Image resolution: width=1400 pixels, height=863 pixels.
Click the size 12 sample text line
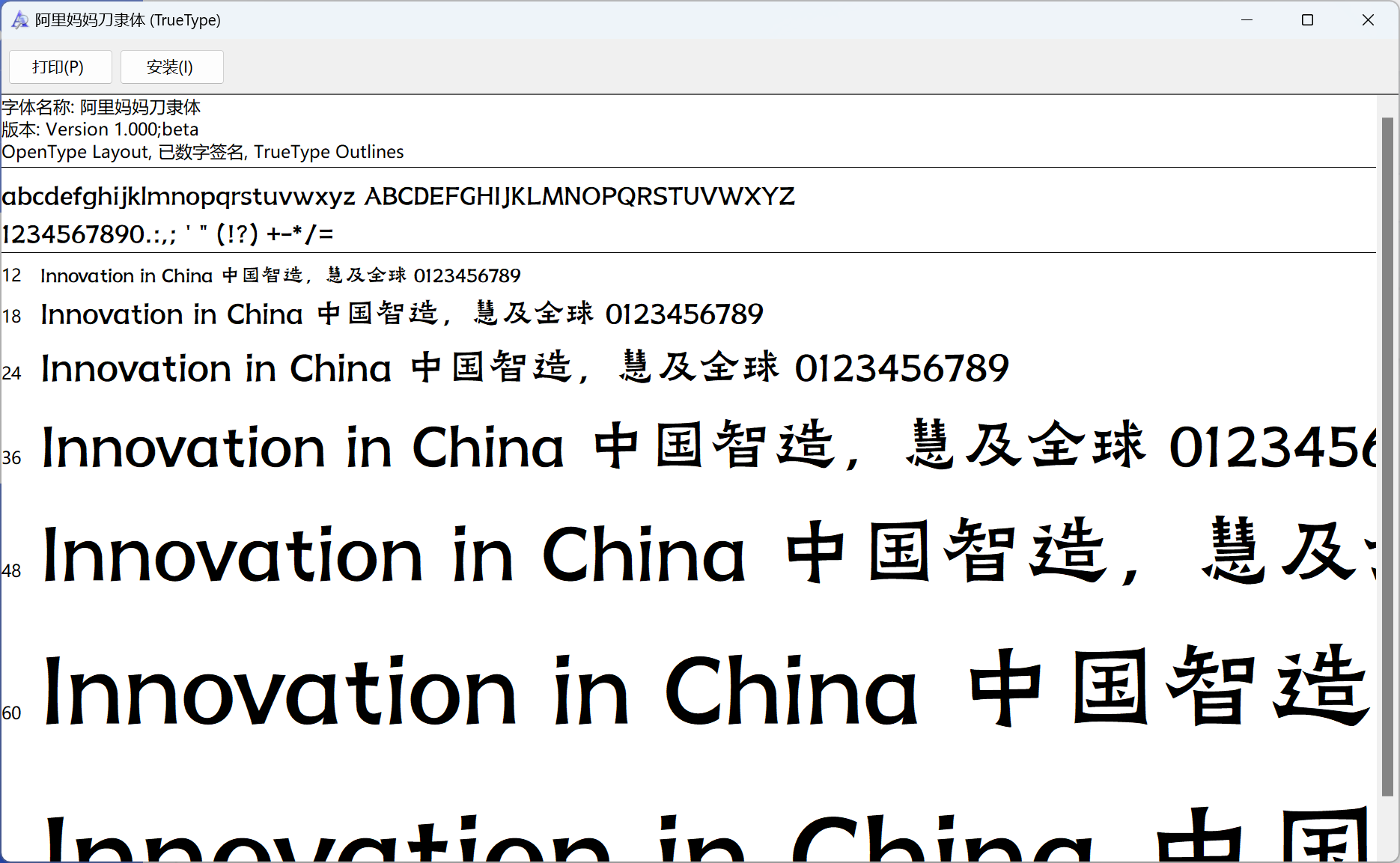[x=281, y=275]
